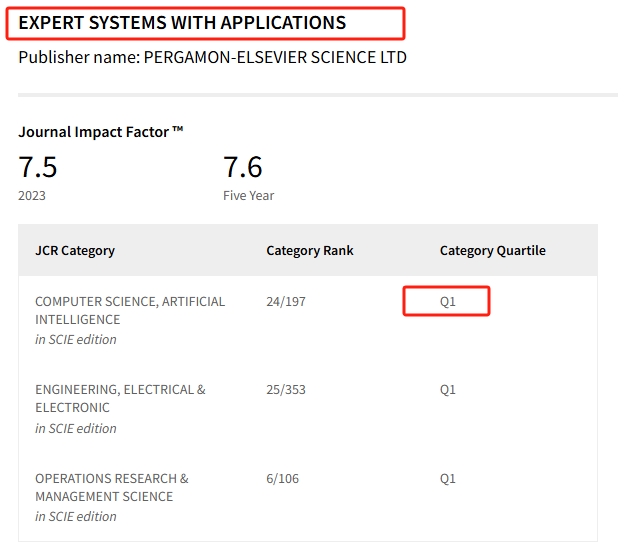Open the Computer Science, Artificial Intelligence category

[130, 310]
